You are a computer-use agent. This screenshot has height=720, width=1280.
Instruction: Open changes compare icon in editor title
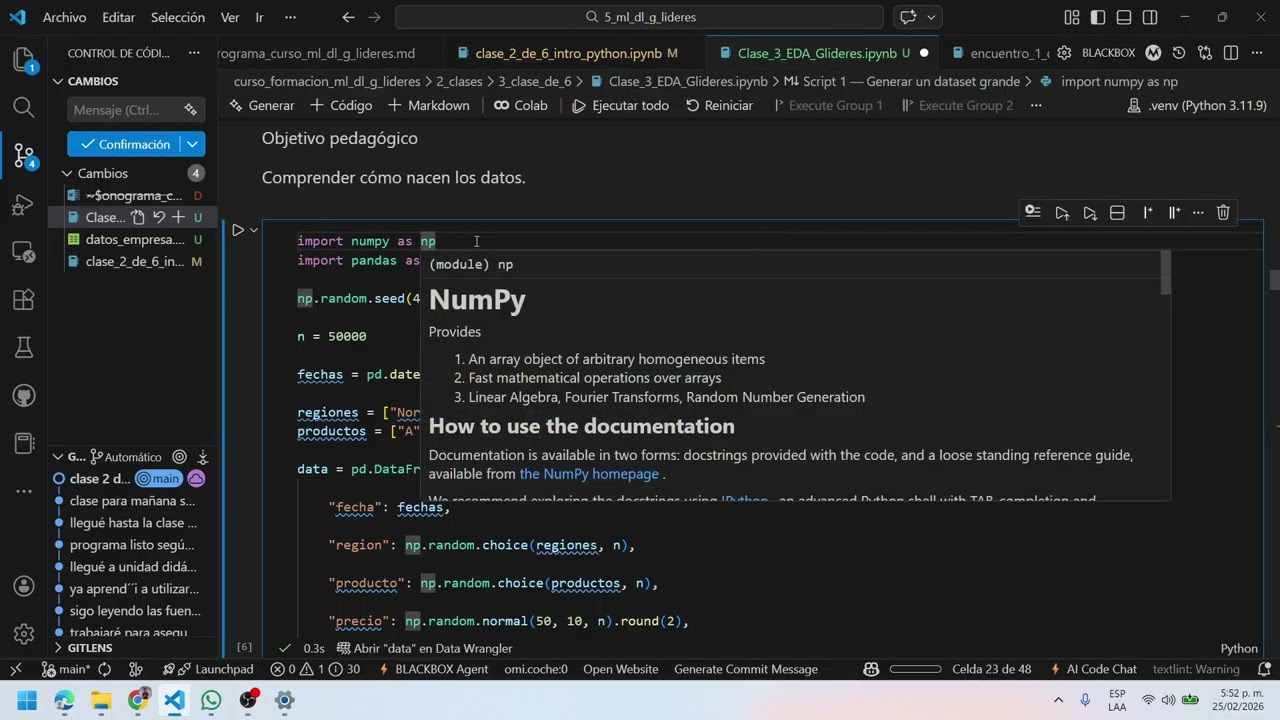tap(1205, 53)
